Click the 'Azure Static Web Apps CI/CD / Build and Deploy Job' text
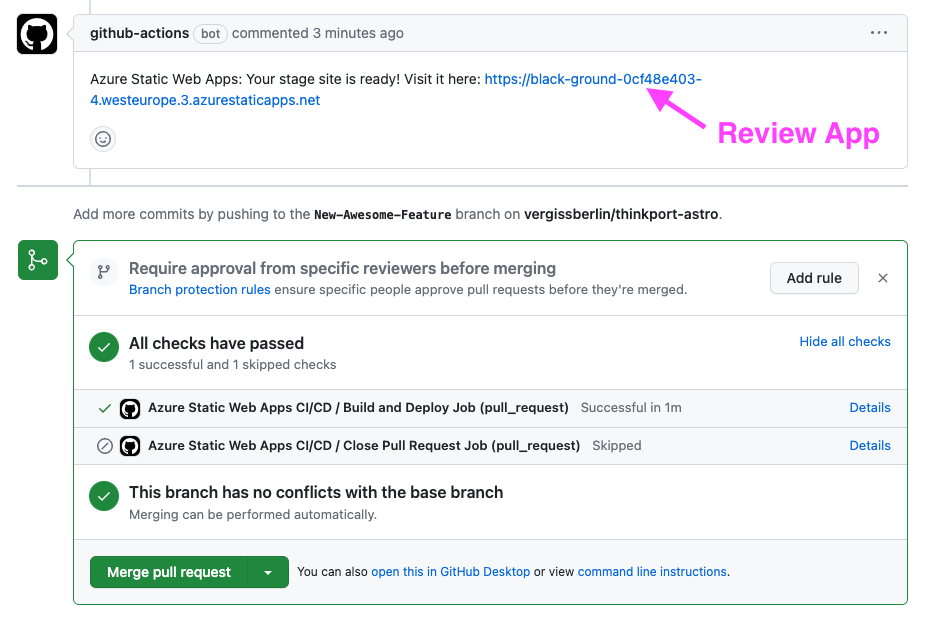Viewport: 926px width, 619px height. pyautogui.click(x=358, y=408)
